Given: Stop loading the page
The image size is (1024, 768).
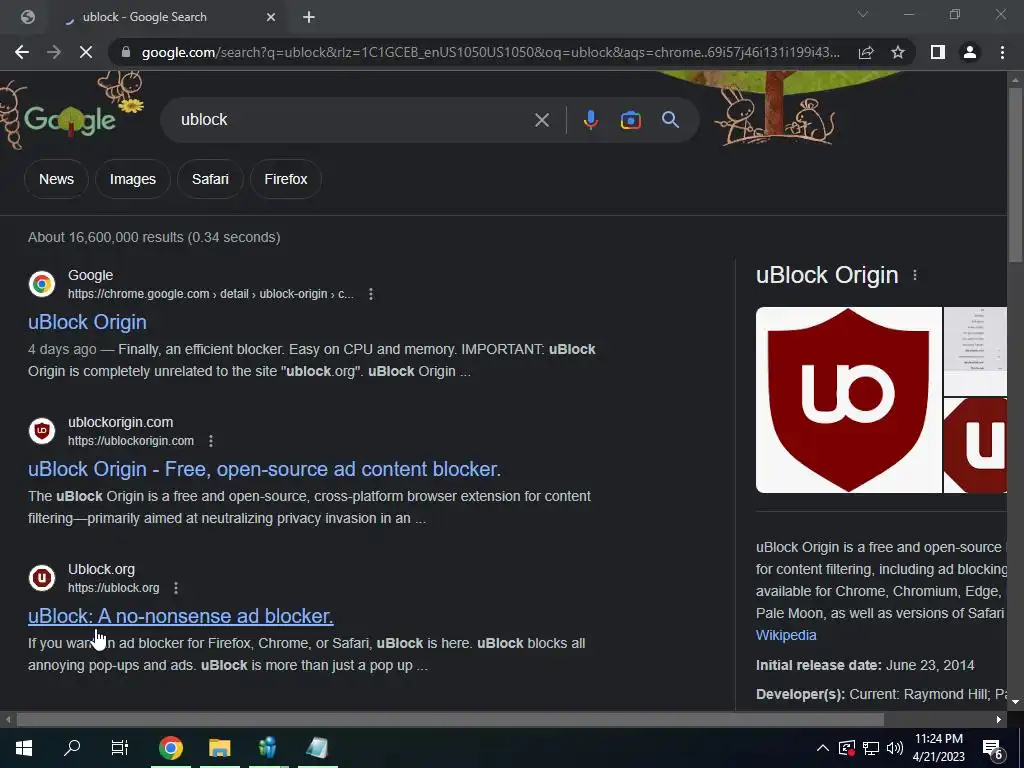Looking at the screenshot, I should click(86, 52).
